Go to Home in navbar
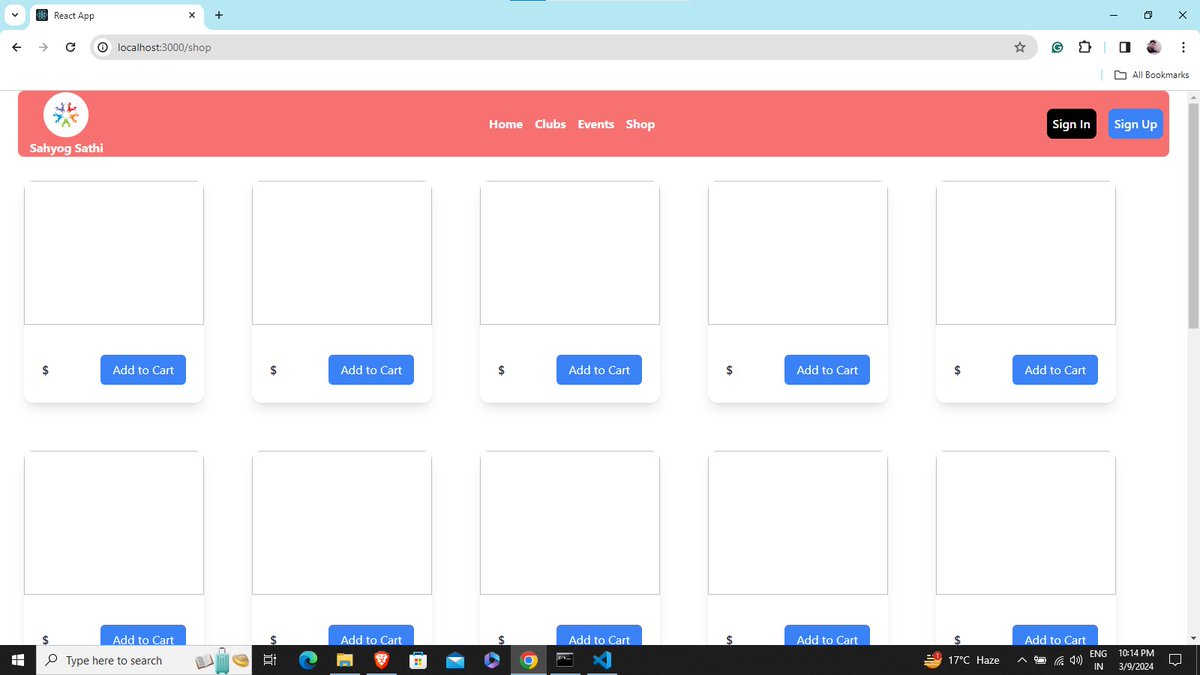Viewport: 1200px width, 675px height. pyautogui.click(x=506, y=124)
